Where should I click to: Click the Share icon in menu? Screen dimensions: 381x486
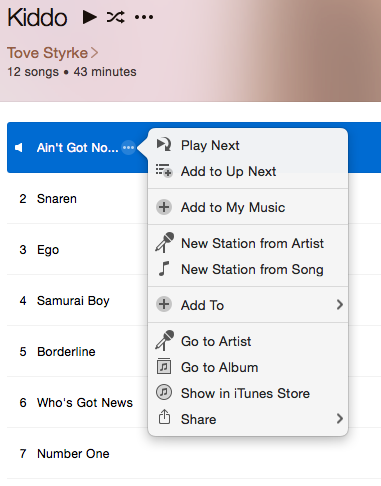(164, 417)
